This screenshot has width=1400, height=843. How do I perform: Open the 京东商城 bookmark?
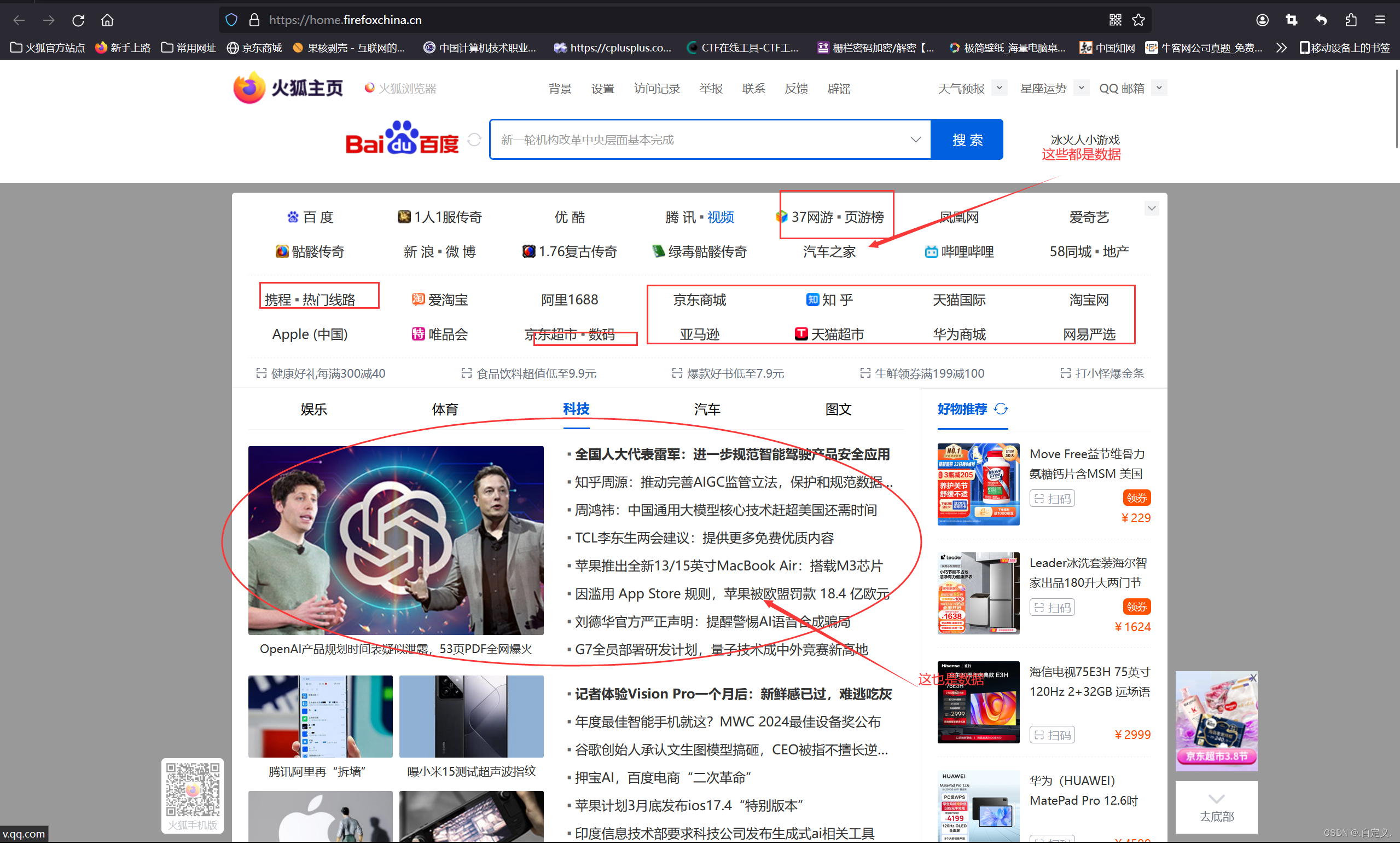(x=254, y=48)
